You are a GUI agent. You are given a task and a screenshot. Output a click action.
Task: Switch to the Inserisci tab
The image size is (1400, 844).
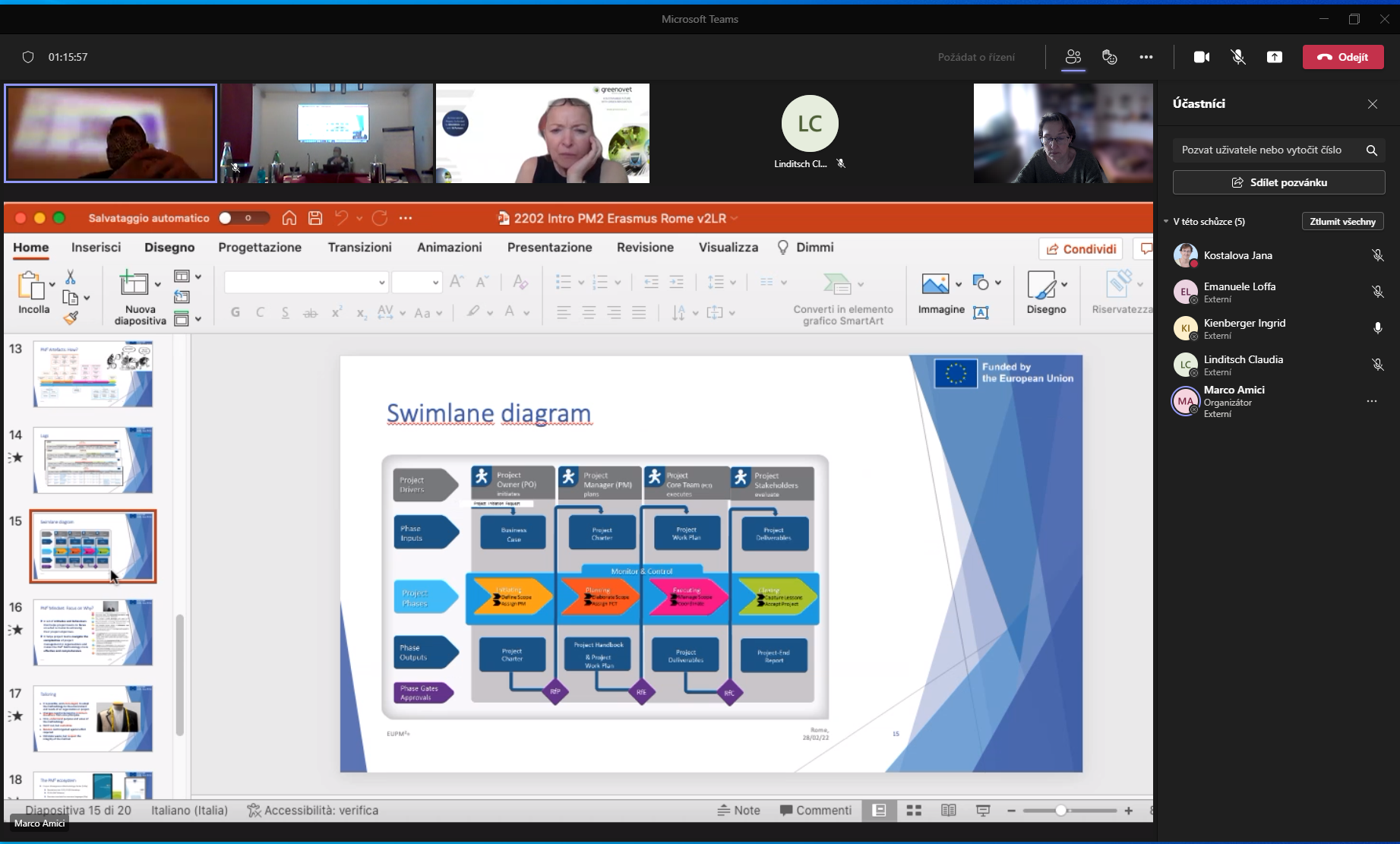[96, 247]
